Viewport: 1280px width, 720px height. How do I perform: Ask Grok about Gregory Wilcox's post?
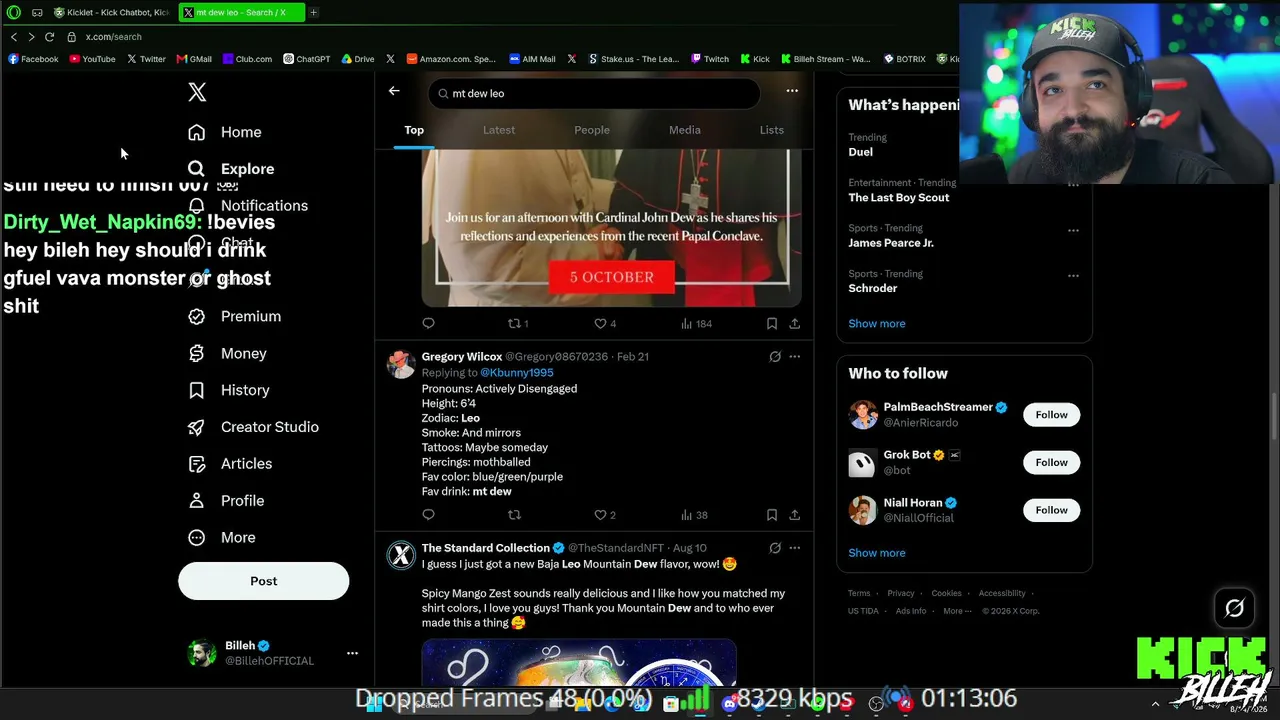[775, 356]
